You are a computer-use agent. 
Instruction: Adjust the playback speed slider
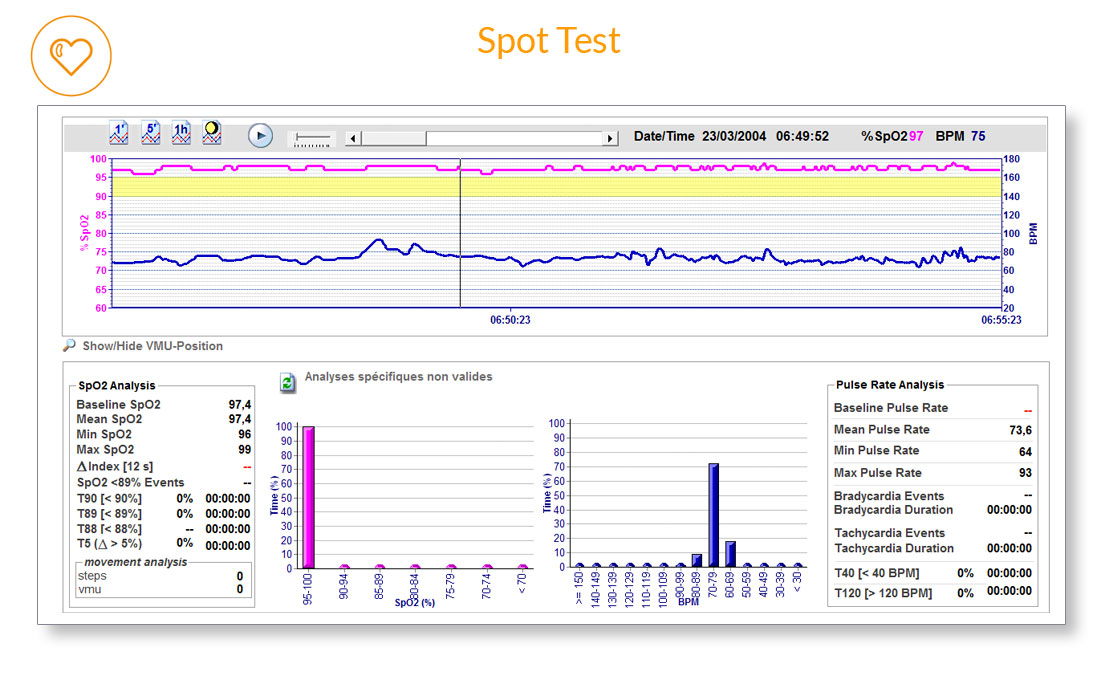pos(312,138)
